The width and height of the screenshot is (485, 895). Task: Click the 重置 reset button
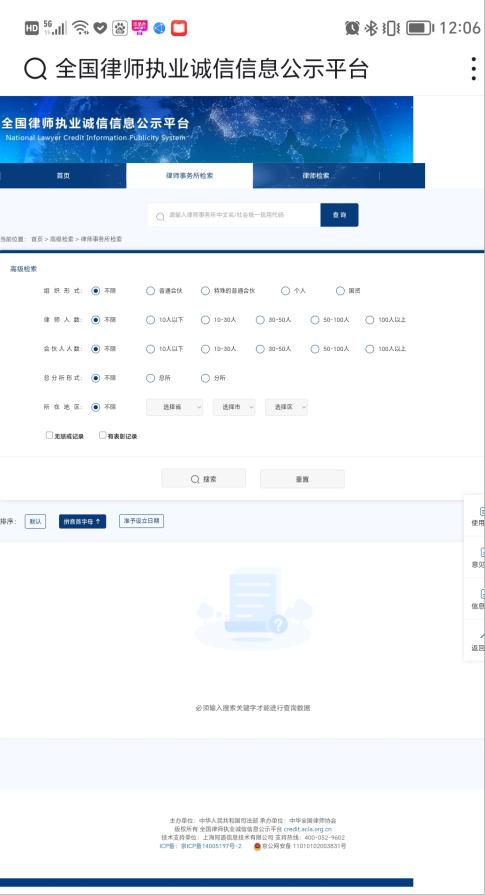(x=302, y=479)
